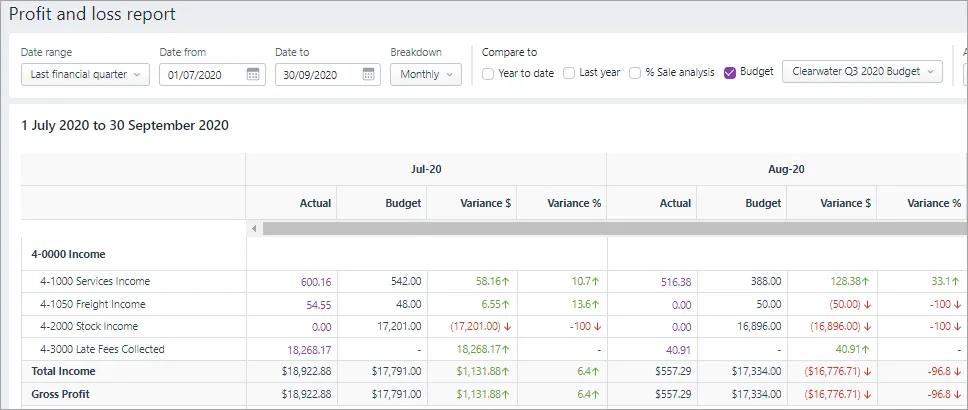Enable the Year to date checkbox
This screenshot has height=410, width=968.
[x=488, y=73]
